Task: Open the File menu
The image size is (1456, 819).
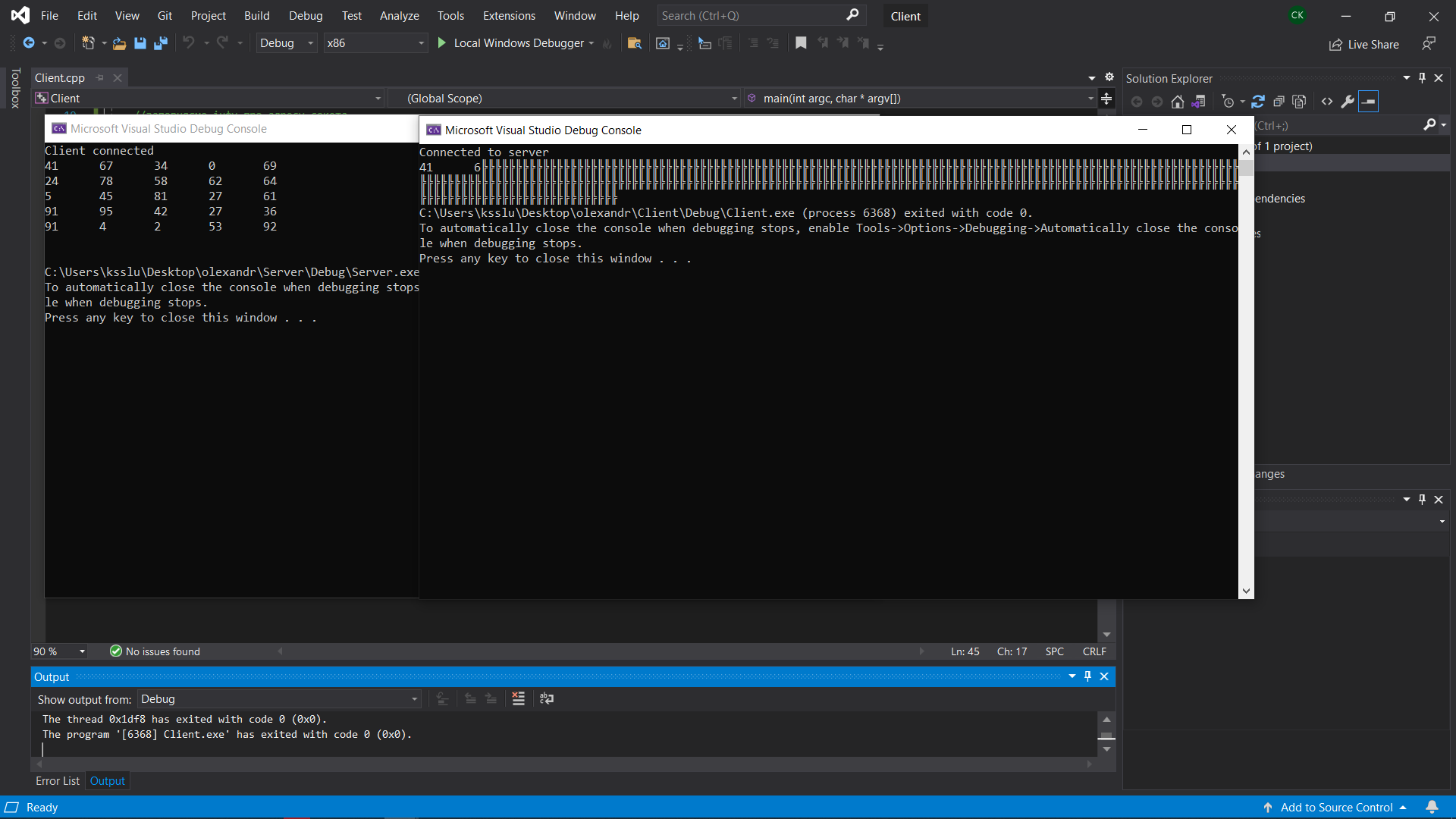Action: tap(49, 15)
